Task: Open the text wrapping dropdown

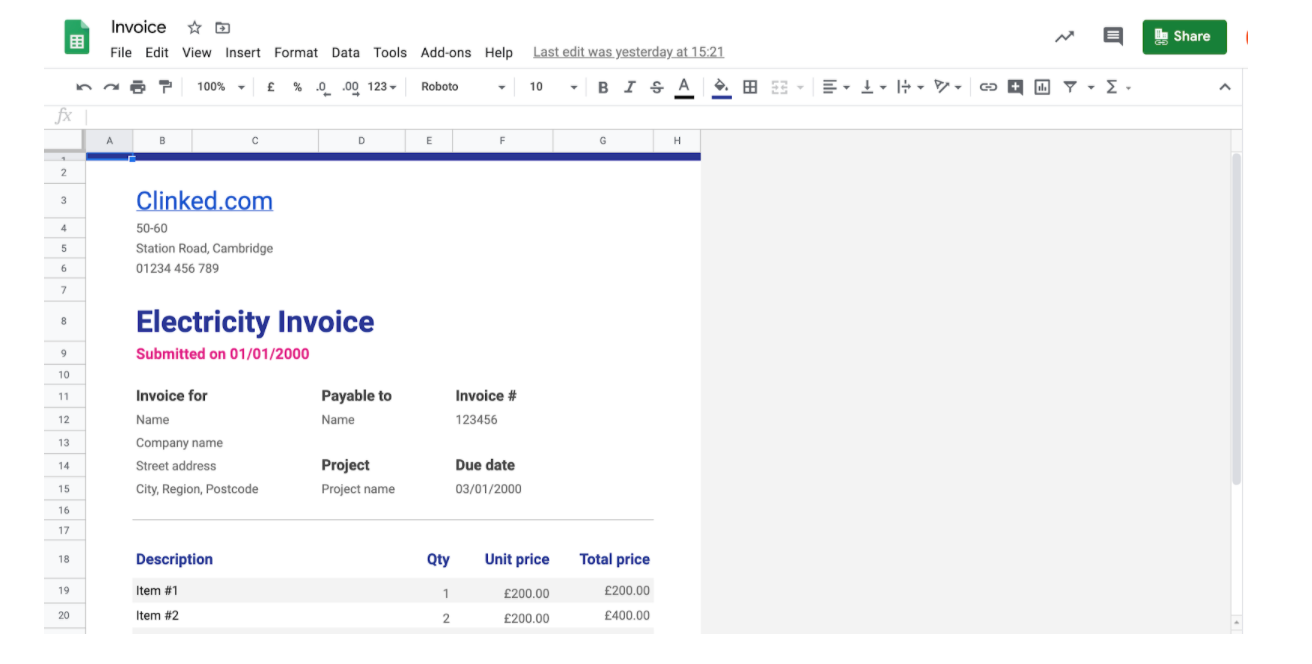Action: [910, 87]
